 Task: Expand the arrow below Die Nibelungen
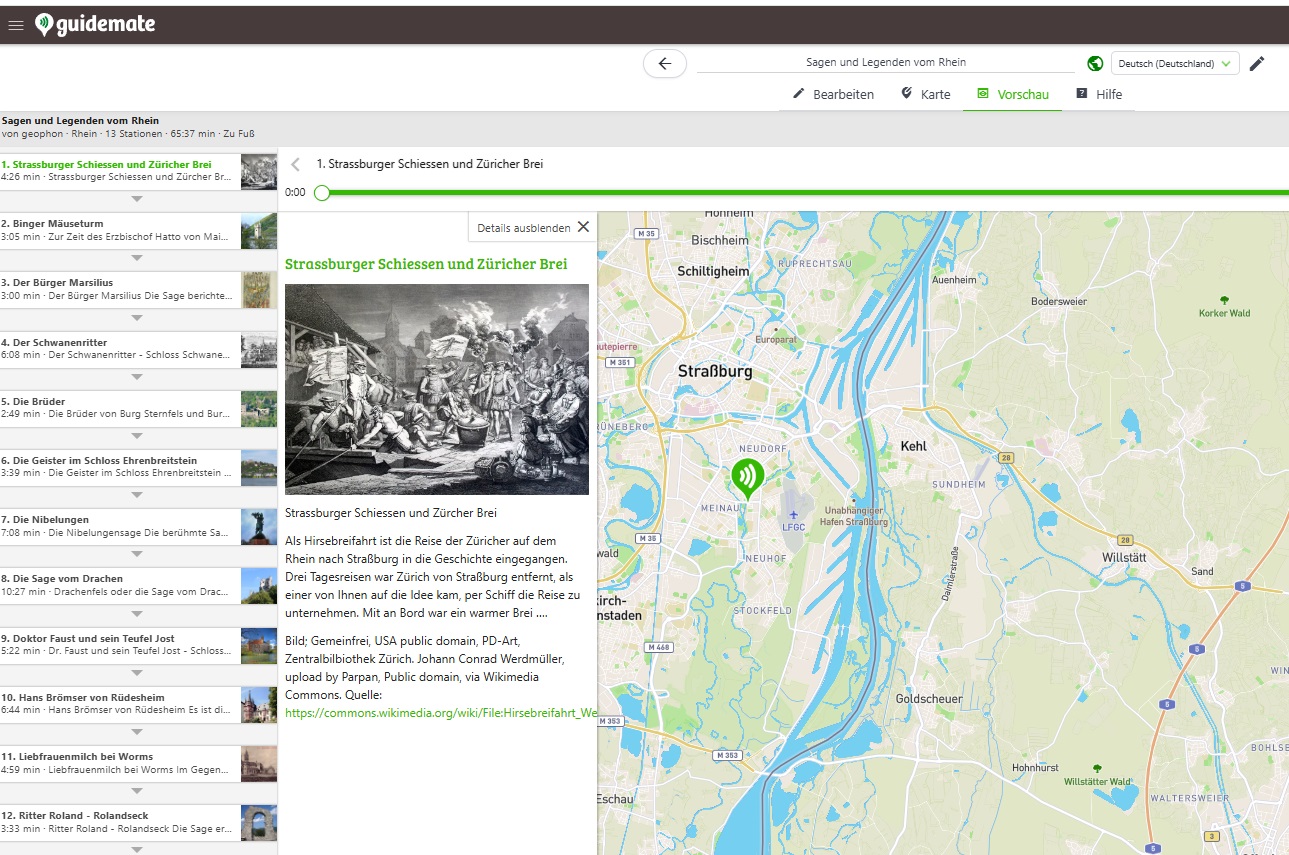(x=138, y=554)
